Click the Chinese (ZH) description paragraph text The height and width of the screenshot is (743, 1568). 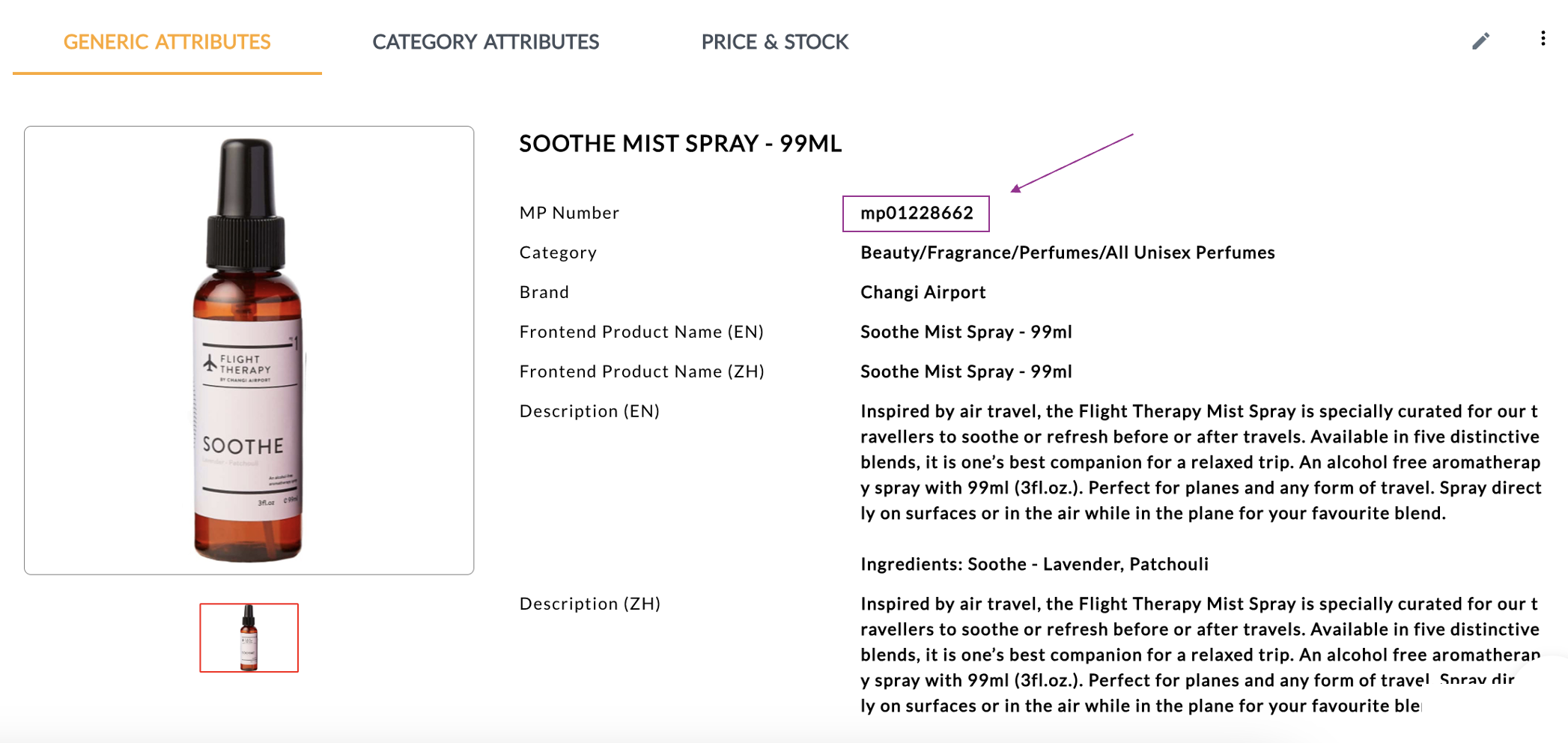(x=1198, y=655)
